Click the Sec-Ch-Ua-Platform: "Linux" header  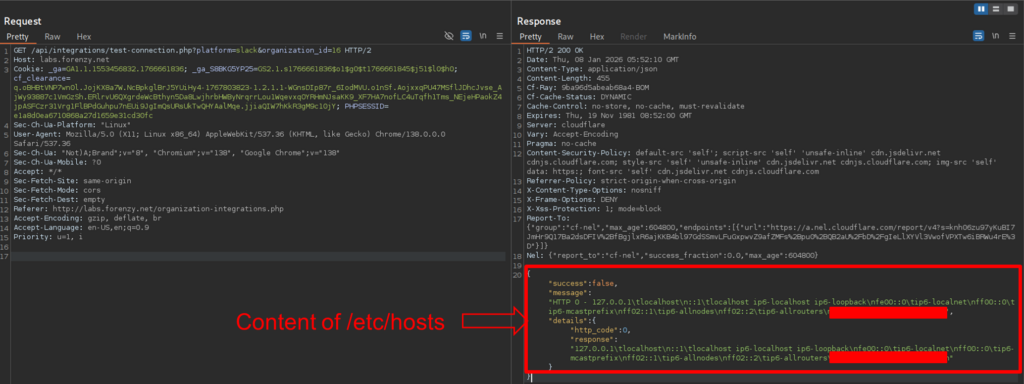click(x=72, y=125)
